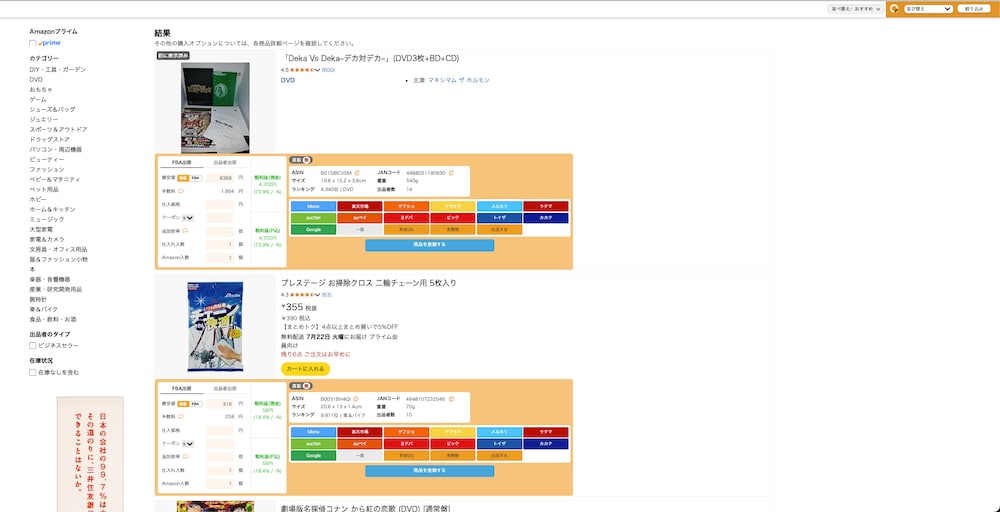Click the prime logo in sidebar
Viewport: 1000px width, 512px height.
point(49,43)
